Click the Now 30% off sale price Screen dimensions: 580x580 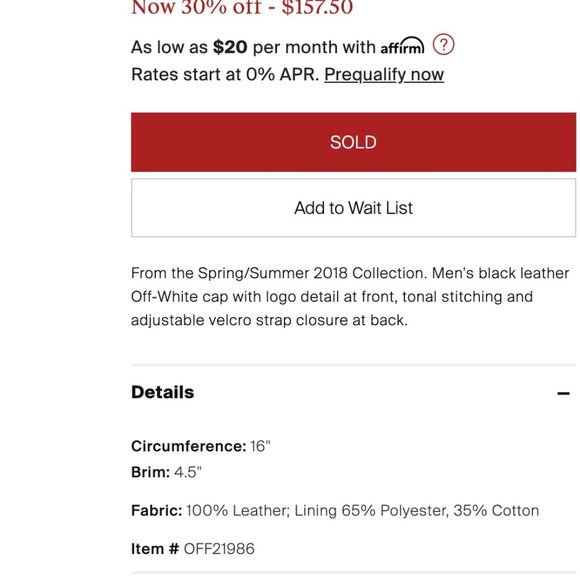[x=242, y=7]
